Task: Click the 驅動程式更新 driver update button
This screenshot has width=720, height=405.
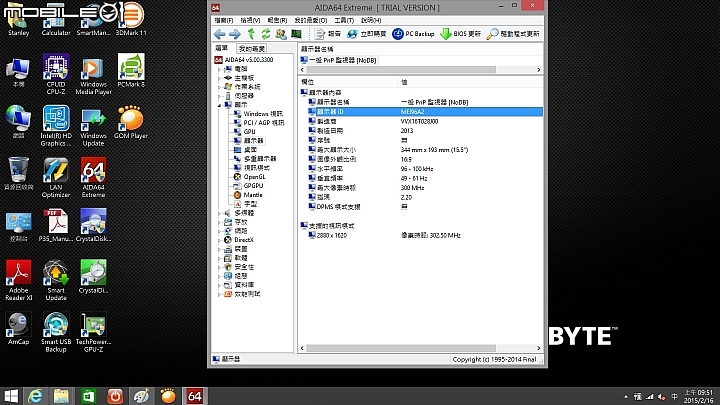Action: (513, 34)
